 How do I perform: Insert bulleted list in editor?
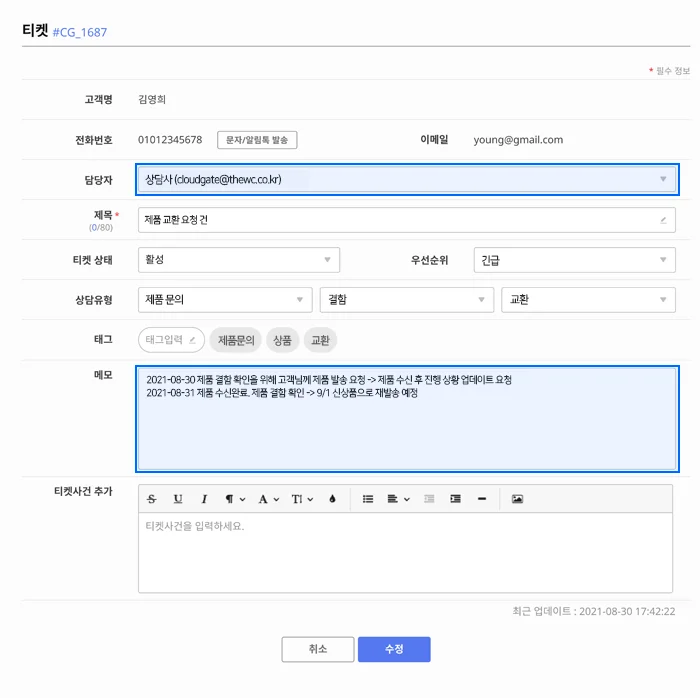[368, 499]
